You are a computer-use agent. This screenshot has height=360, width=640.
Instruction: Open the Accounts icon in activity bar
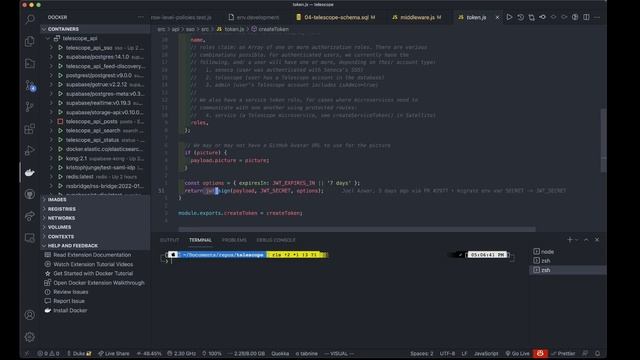(30, 315)
